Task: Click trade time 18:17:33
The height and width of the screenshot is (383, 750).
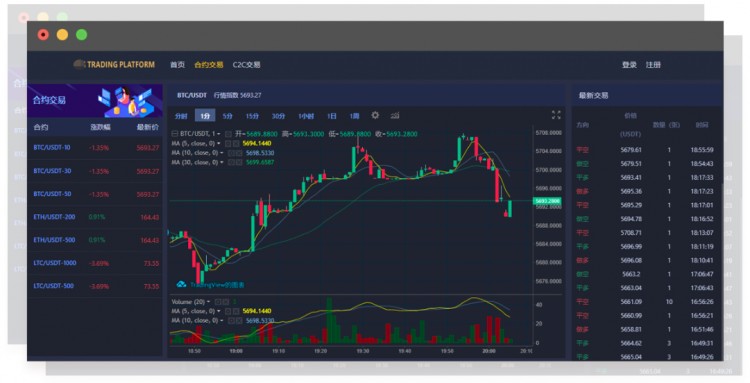Action: click(x=702, y=177)
